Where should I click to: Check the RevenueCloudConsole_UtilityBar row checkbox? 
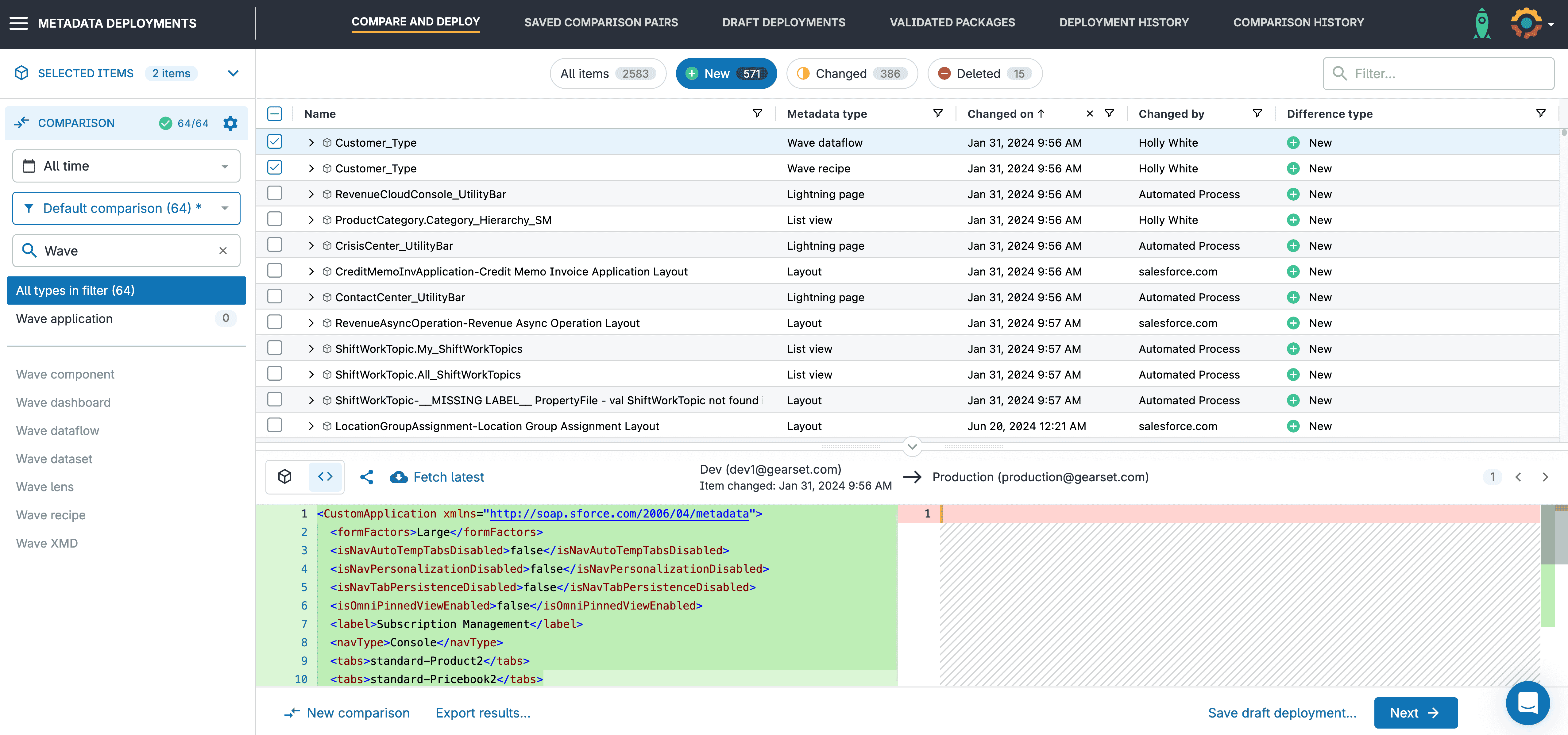point(275,194)
